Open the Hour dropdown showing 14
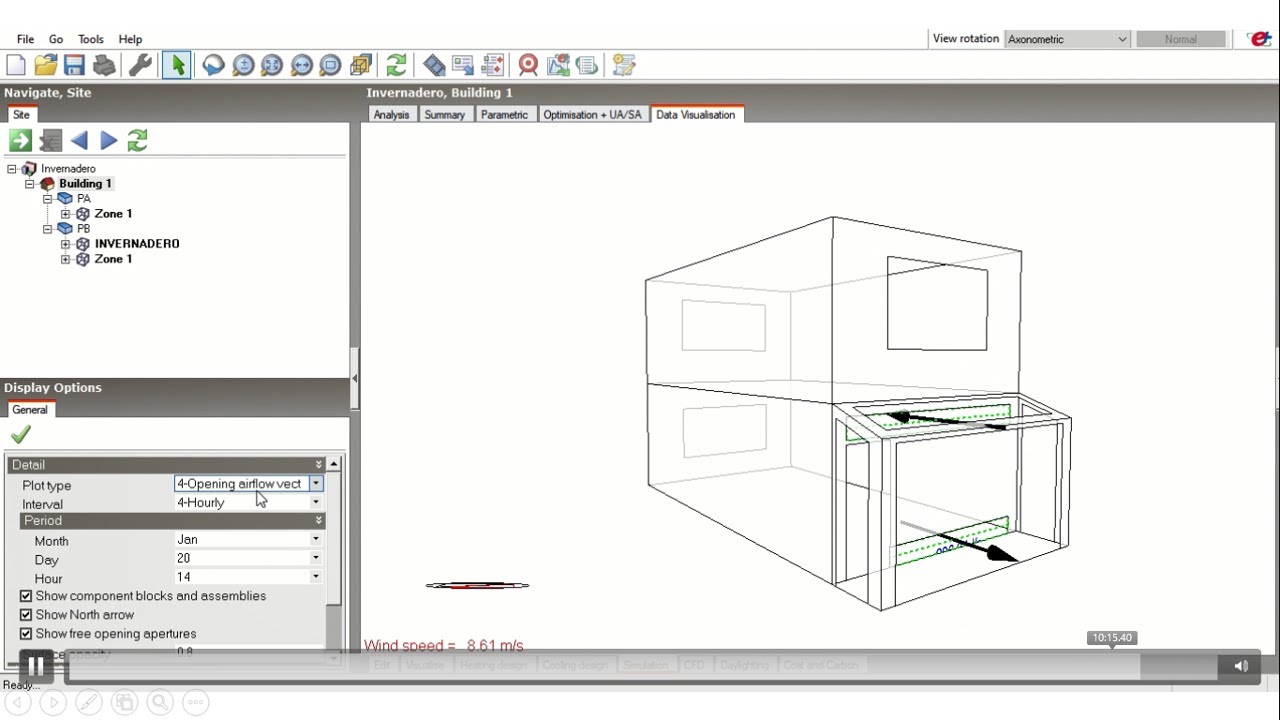Image resolution: width=1280 pixels, height=720 pixels. 315,577
